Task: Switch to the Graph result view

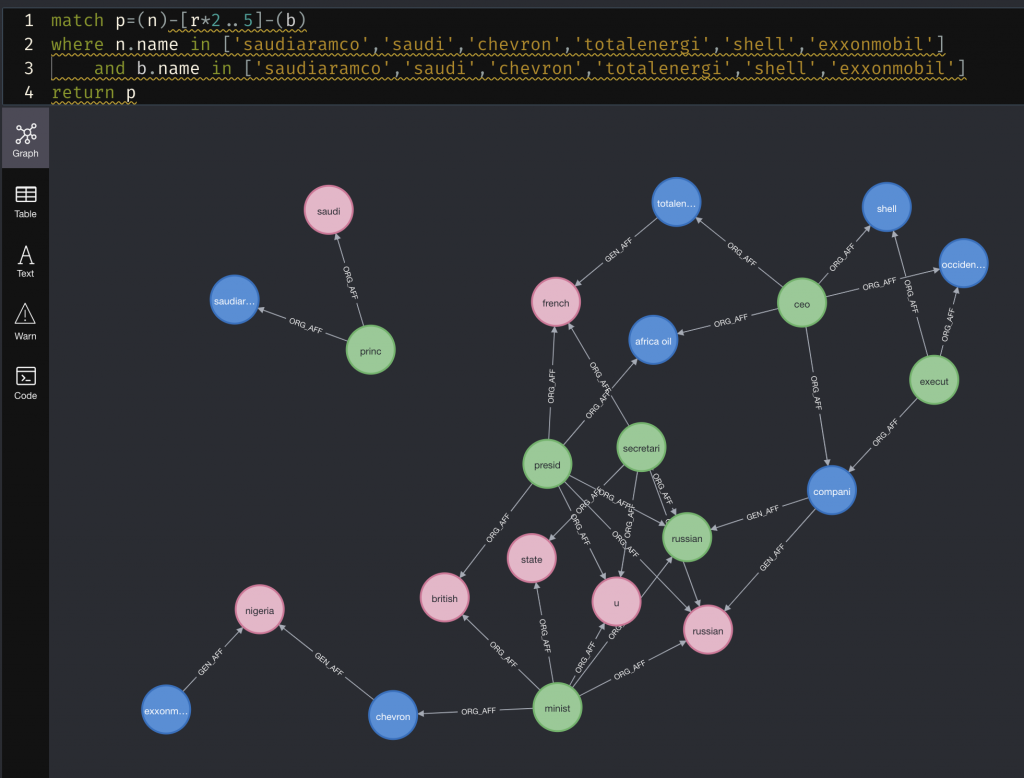Action: point(25,139)
